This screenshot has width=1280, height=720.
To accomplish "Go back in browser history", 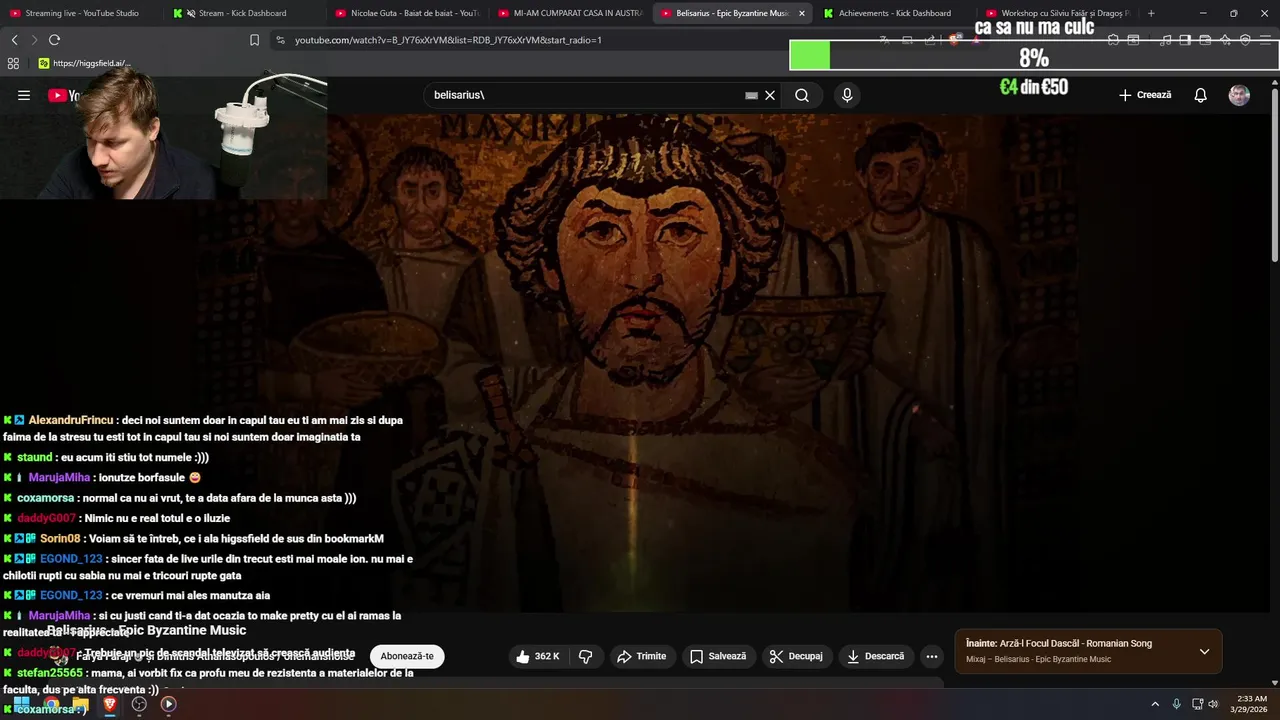I will 14,40.
